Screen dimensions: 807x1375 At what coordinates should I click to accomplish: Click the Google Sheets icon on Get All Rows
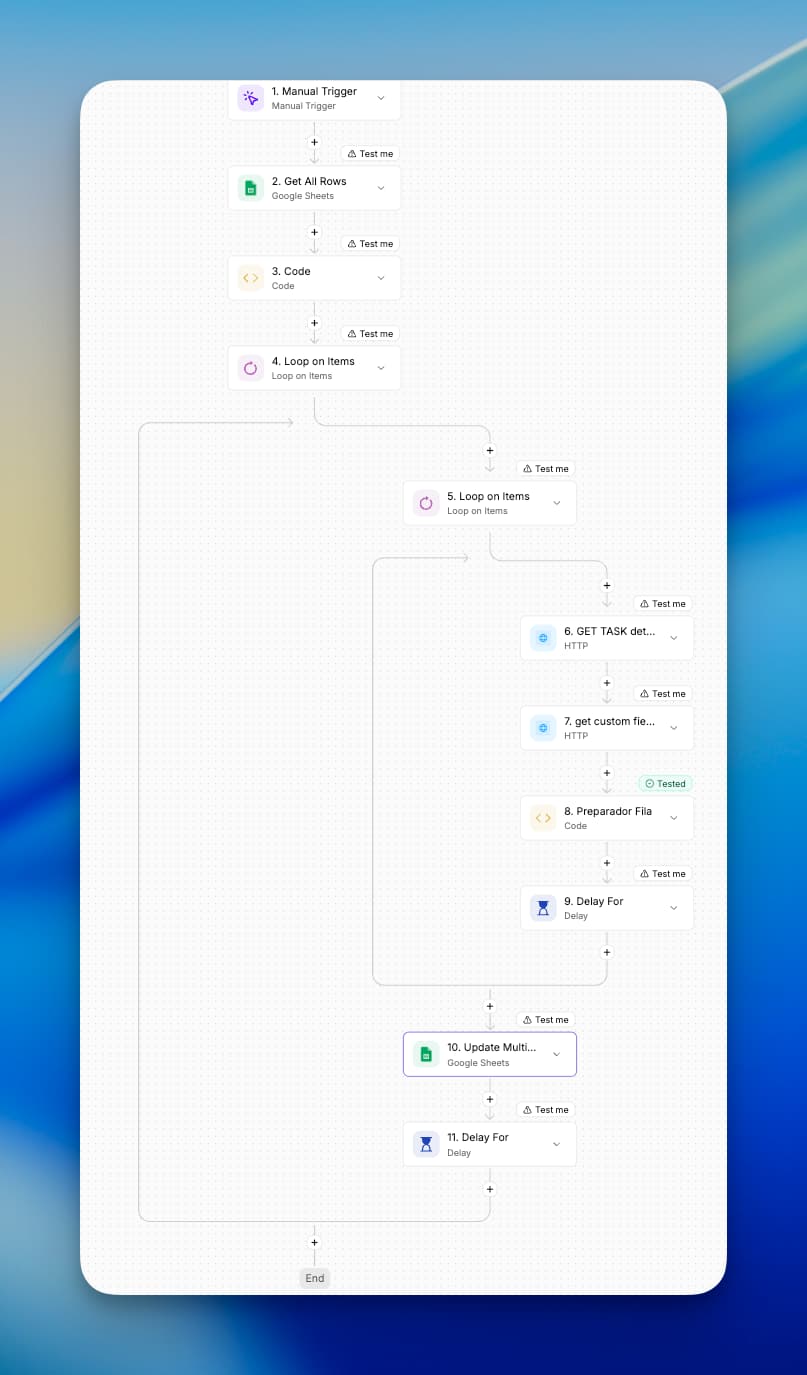coord(250,188)
